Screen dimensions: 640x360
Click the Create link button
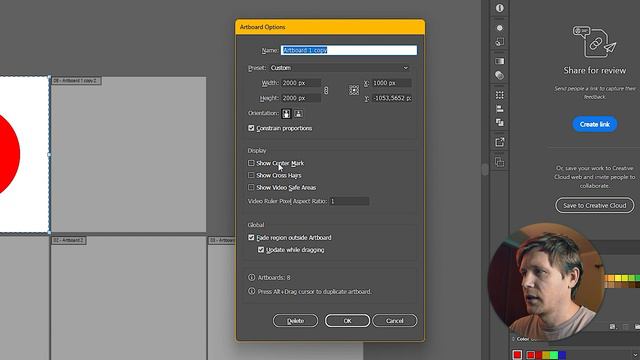(x=595, y=124)
